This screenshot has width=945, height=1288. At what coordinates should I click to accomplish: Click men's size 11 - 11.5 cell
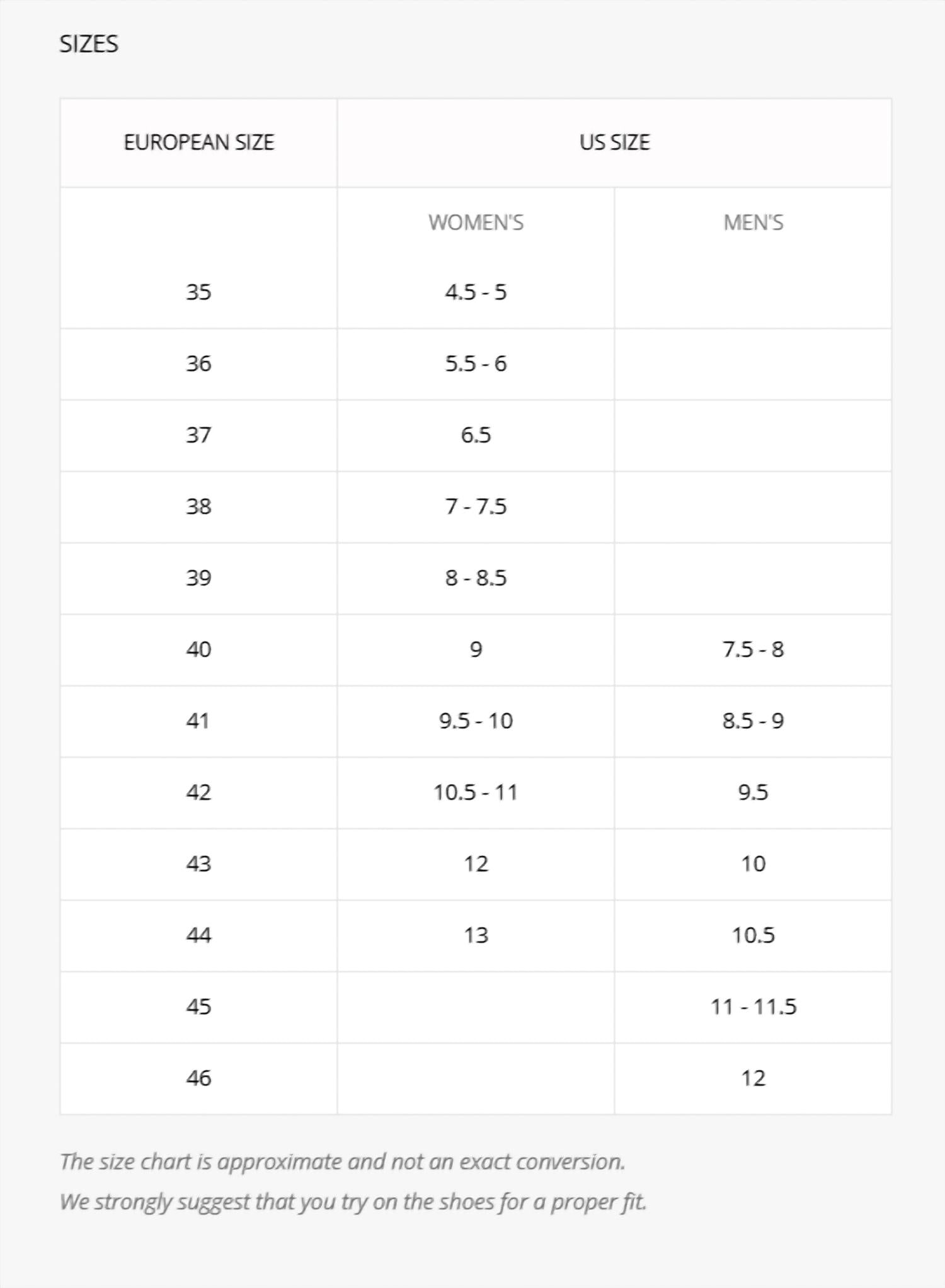pyautogui.click(x=753, y=1007)
